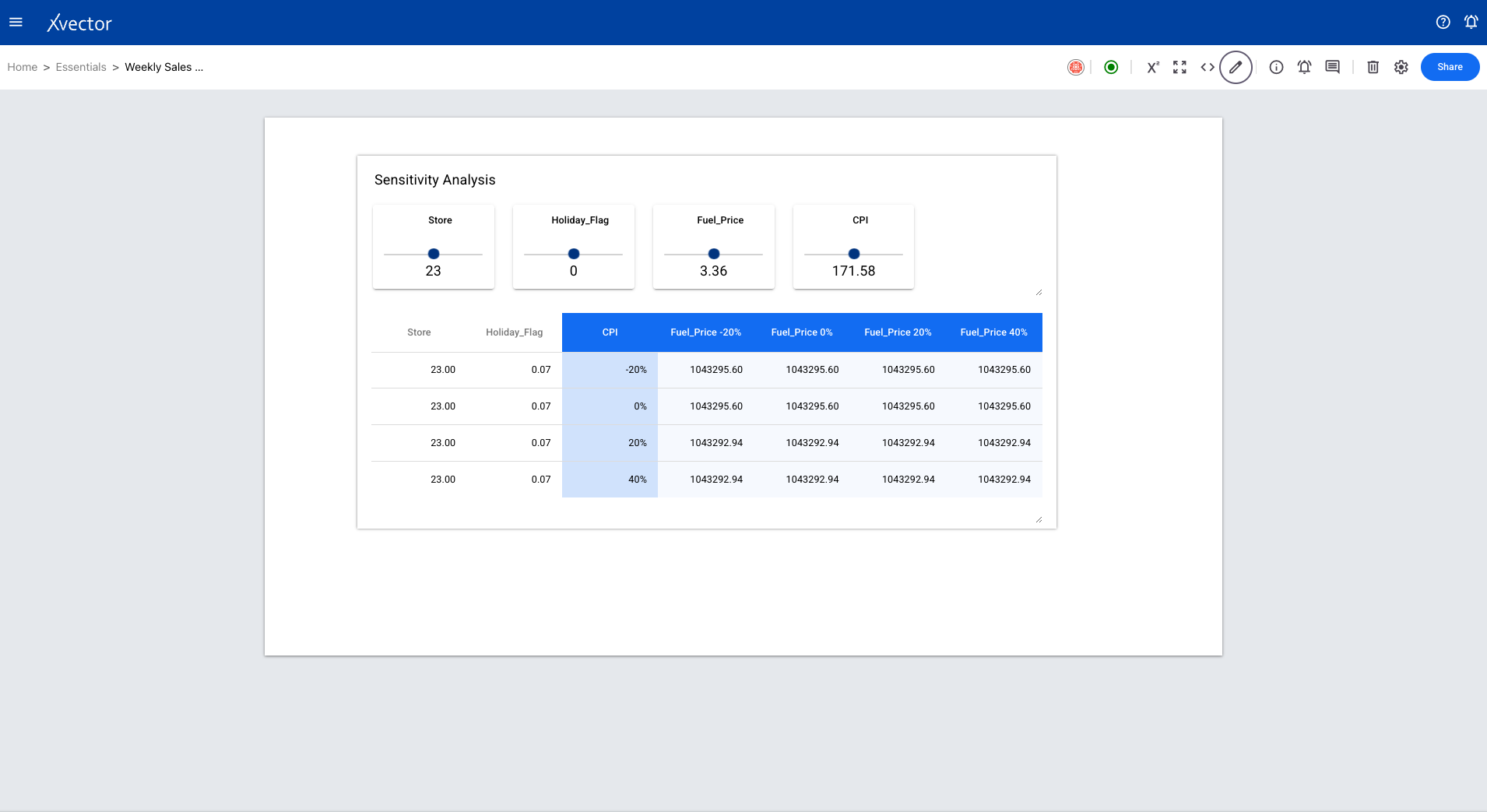Delete report with the trash icon
This screenshot has width=1487, height=812.
tap(1373, 67)
